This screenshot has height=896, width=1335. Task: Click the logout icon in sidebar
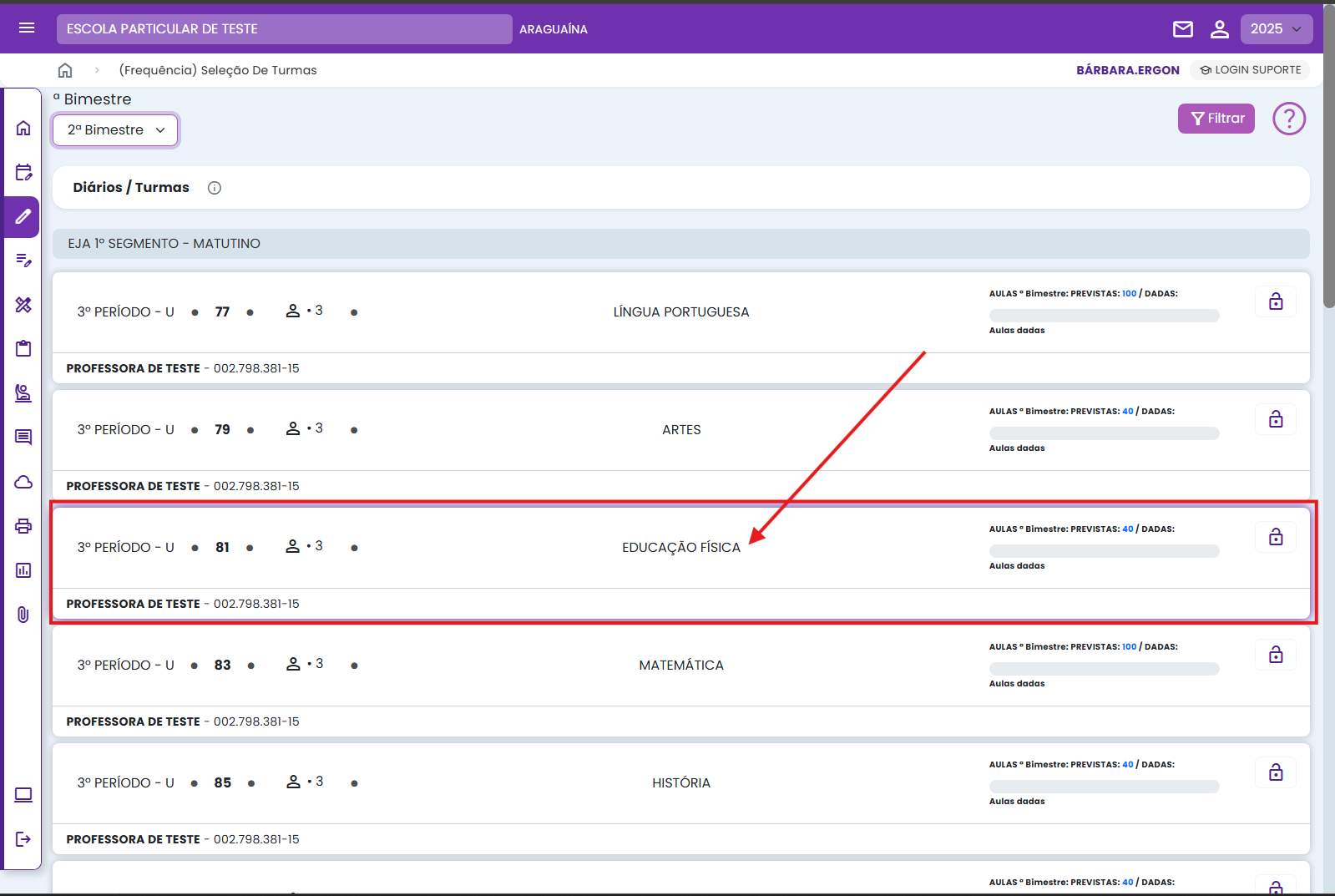pyautogui.click(x=23, y=839)
